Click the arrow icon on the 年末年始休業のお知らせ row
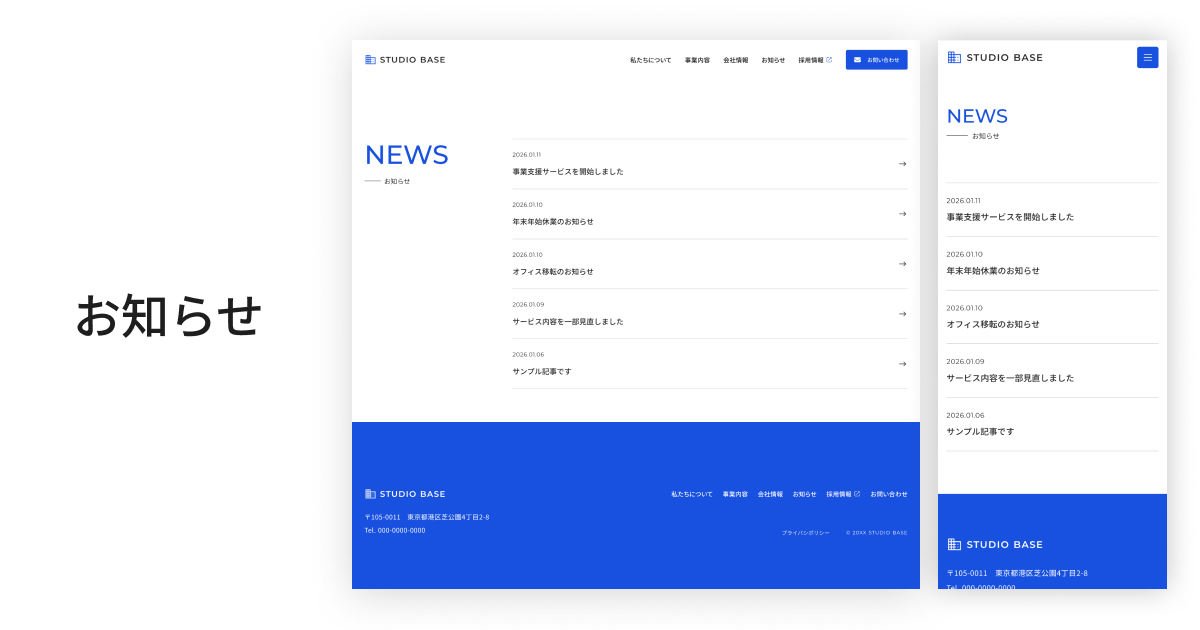Screen dimensions: 1200x630 point(902,214)
